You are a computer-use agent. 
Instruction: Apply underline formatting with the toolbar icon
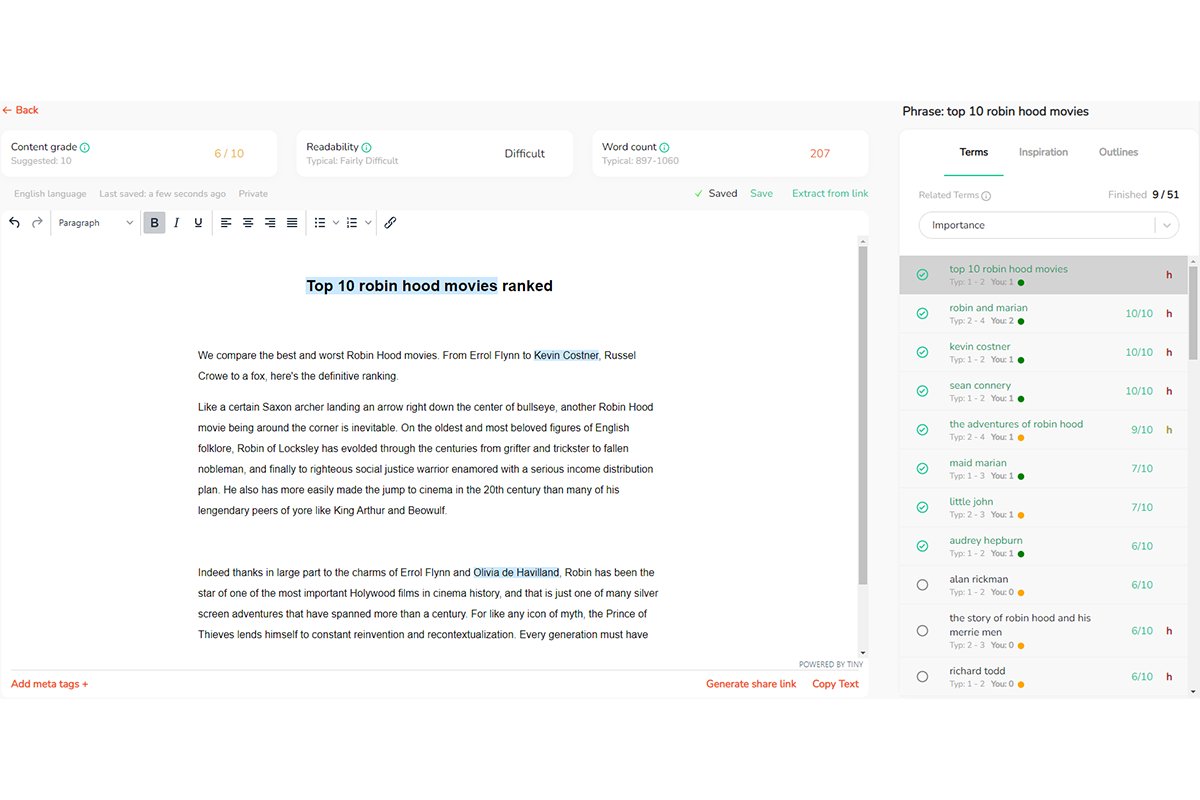[198, 222]
